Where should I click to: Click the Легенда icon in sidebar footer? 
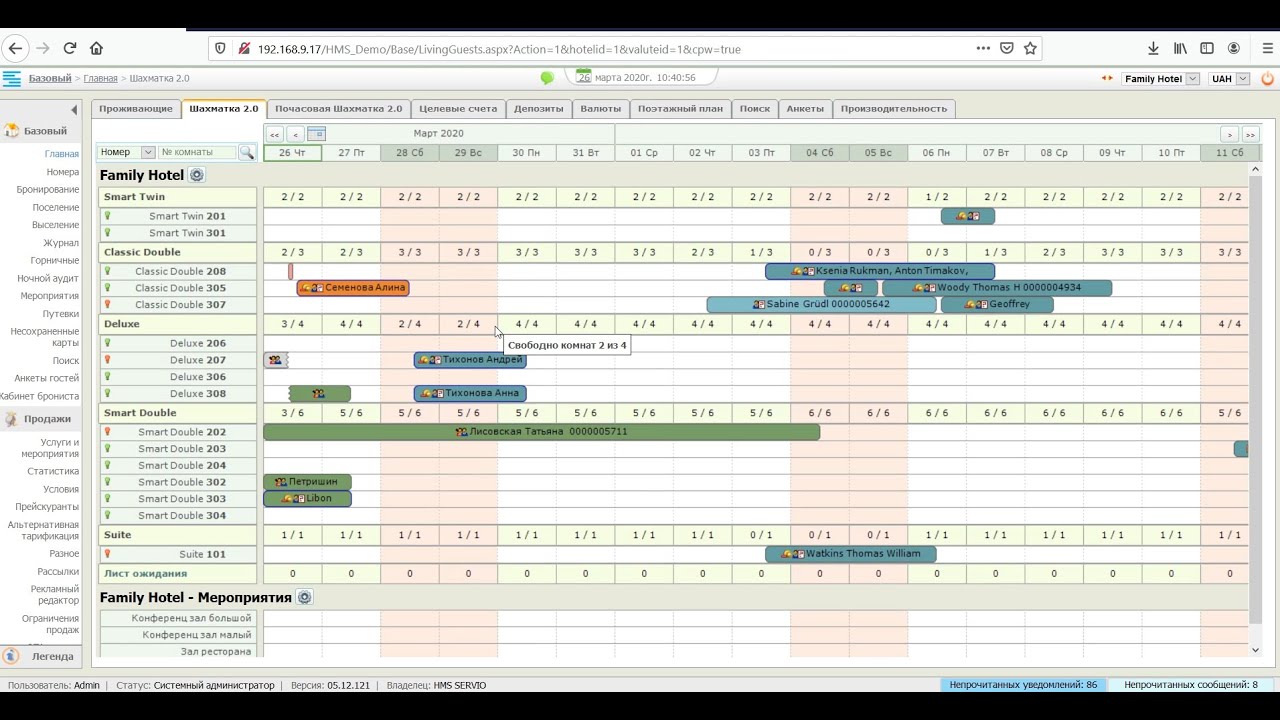(x=11, y=656)
